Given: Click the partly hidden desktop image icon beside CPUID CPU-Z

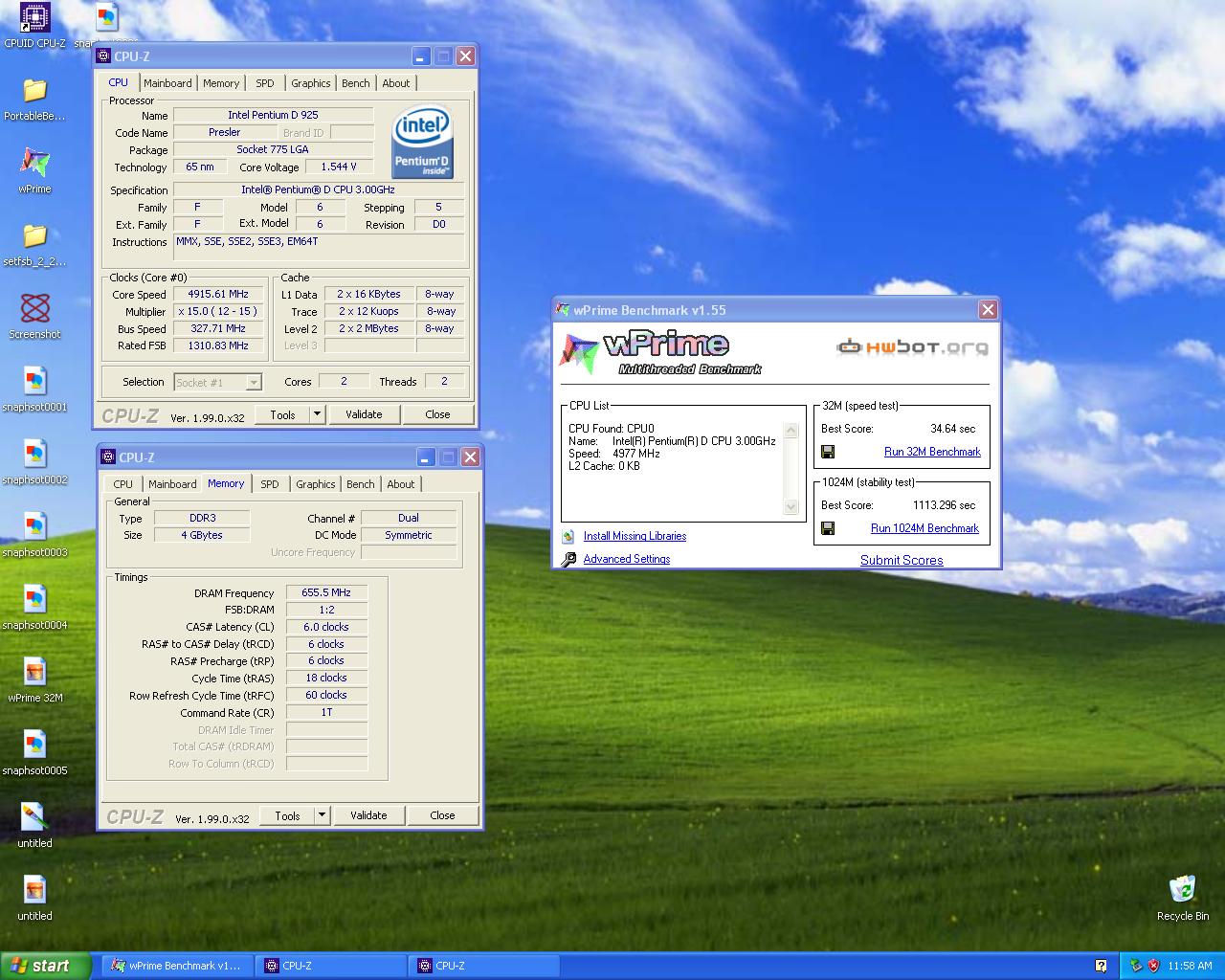Looking at the screenshot, I should pyautogui.click(x=106, y=19).
